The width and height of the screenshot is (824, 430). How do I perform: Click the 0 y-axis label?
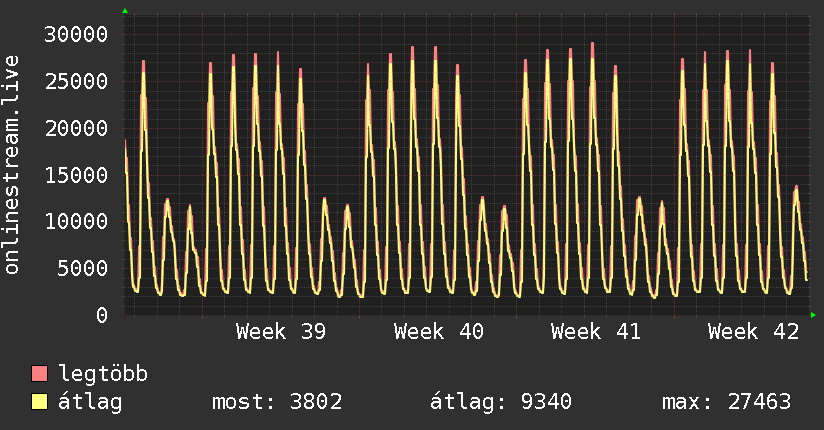pos(102,315)
